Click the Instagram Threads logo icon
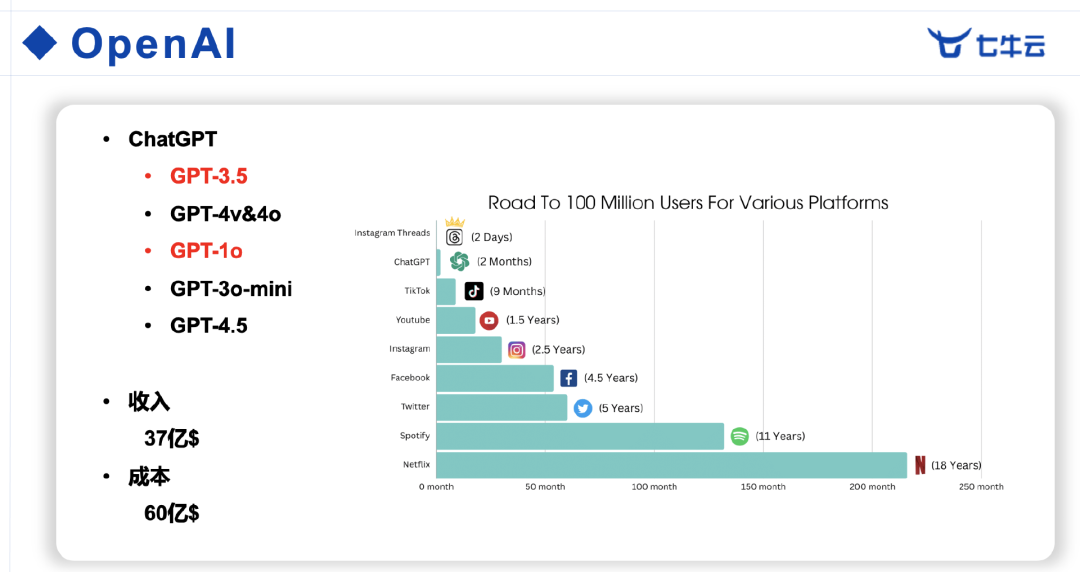This screenshot has height=572, width=1080. (x=454, y=237)
